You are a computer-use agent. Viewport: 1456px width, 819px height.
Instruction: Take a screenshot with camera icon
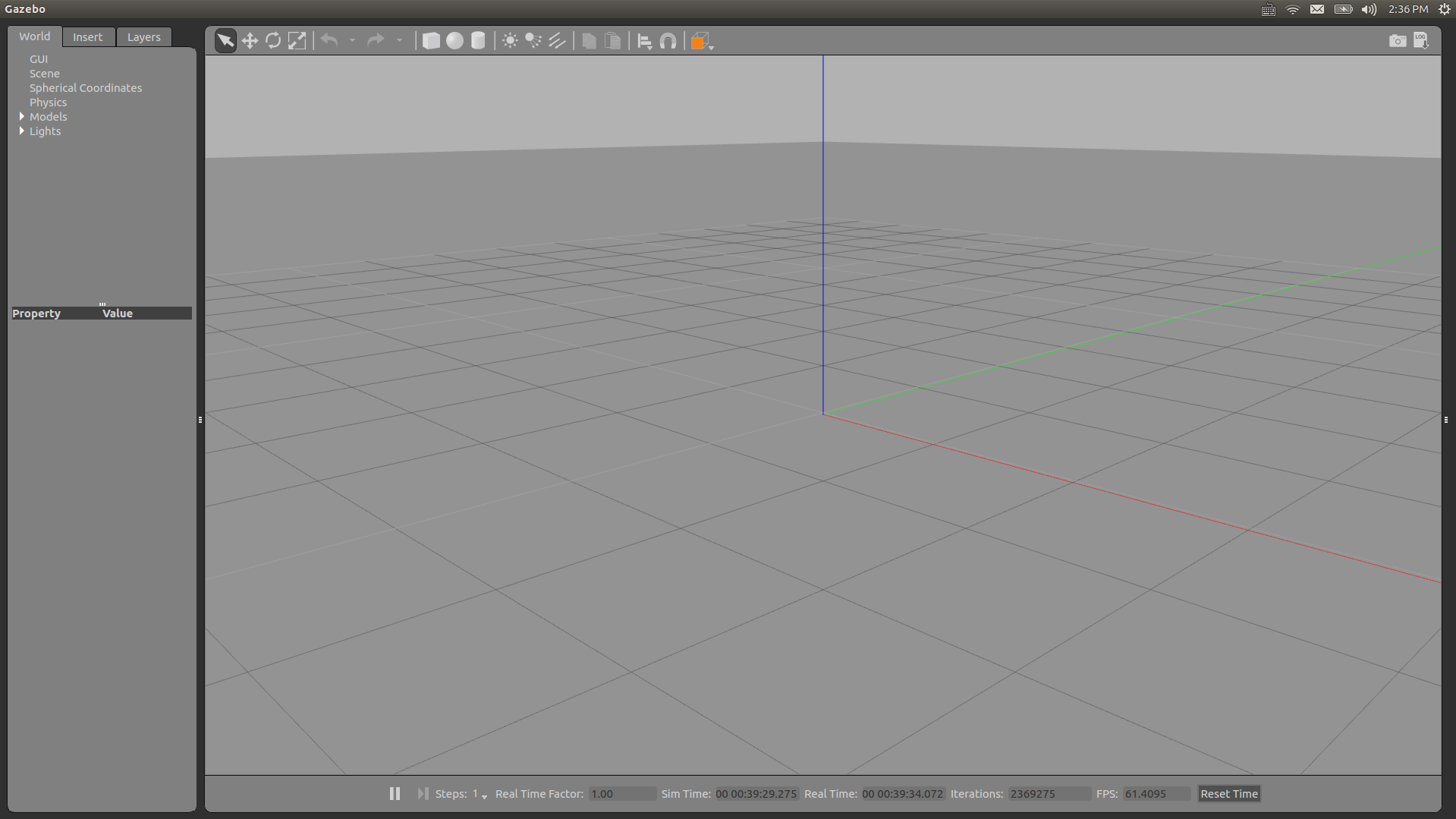1397,41
